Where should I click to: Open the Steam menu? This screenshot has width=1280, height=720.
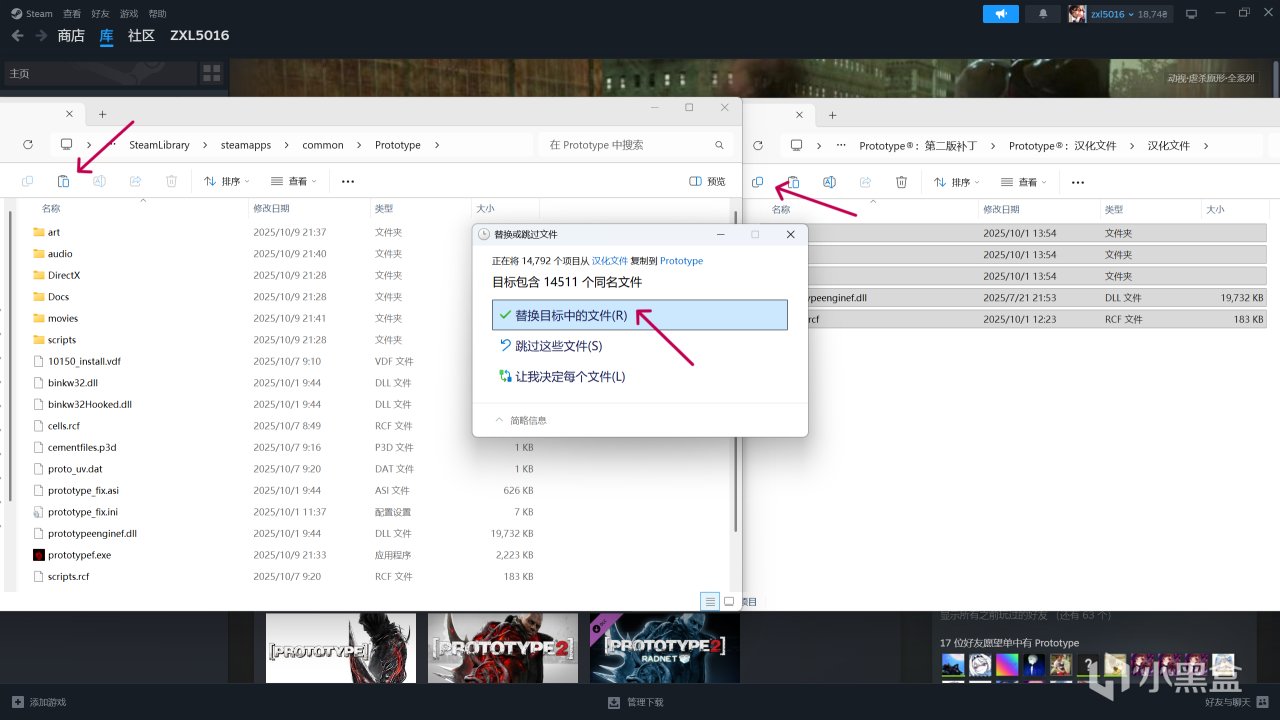(32, 14)
